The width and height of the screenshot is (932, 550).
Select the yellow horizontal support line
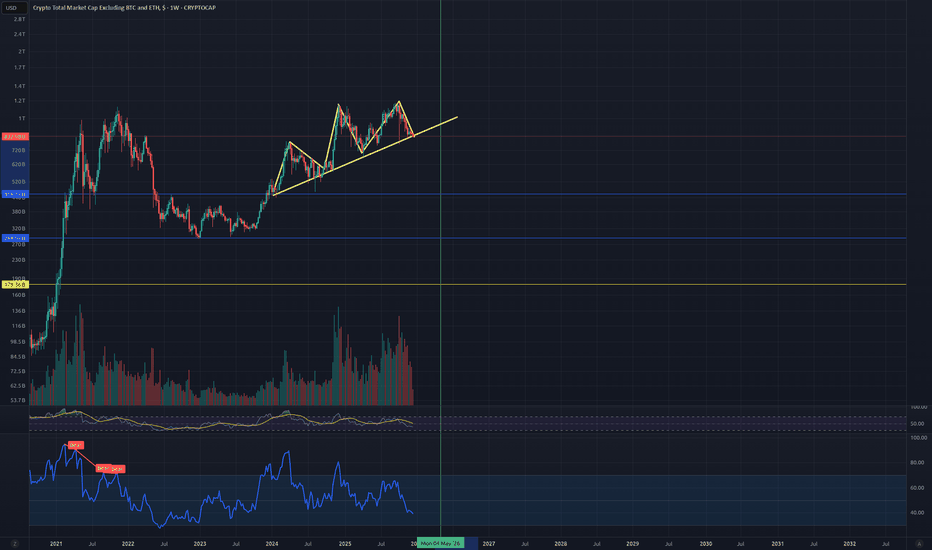coord(467,285)
